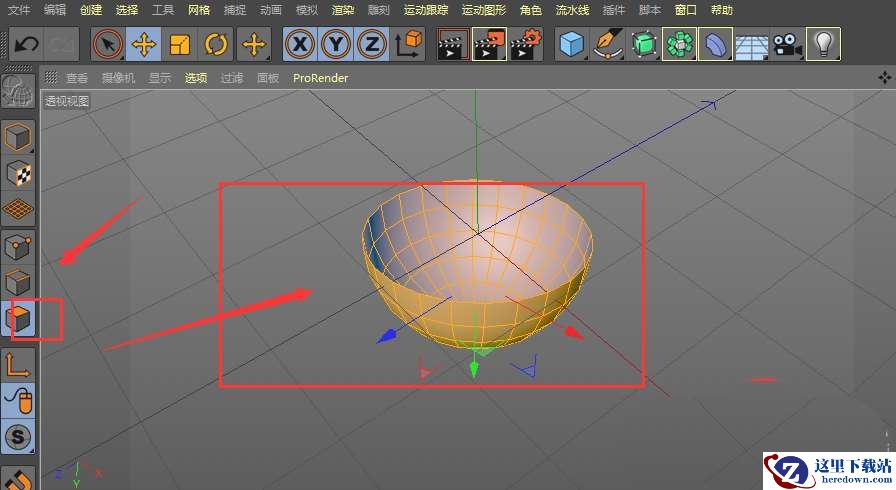Toggle the Y axis lock

[x=336, y=45]
